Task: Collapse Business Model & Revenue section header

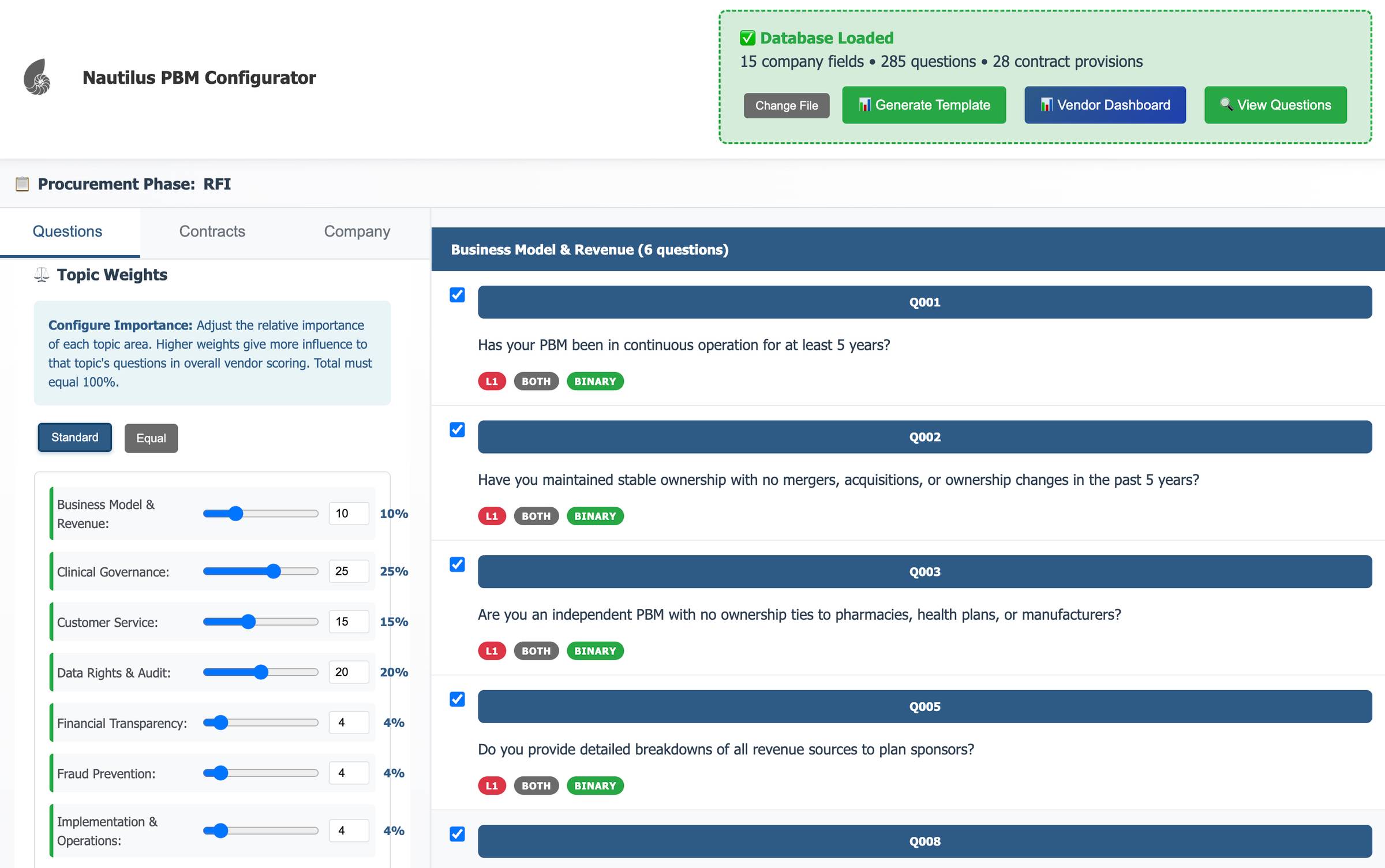Action: 907,249
